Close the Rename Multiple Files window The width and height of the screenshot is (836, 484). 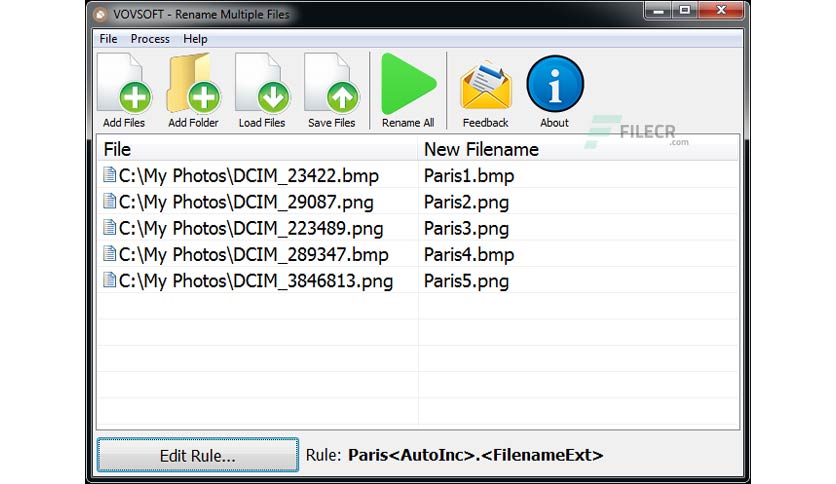[x=721, y=11]
